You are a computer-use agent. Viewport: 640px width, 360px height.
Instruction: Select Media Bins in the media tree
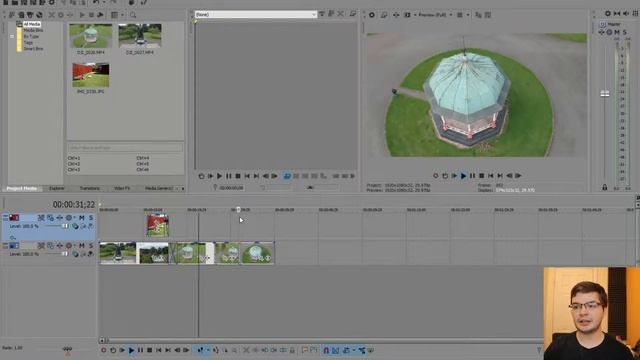coord(33,30)
